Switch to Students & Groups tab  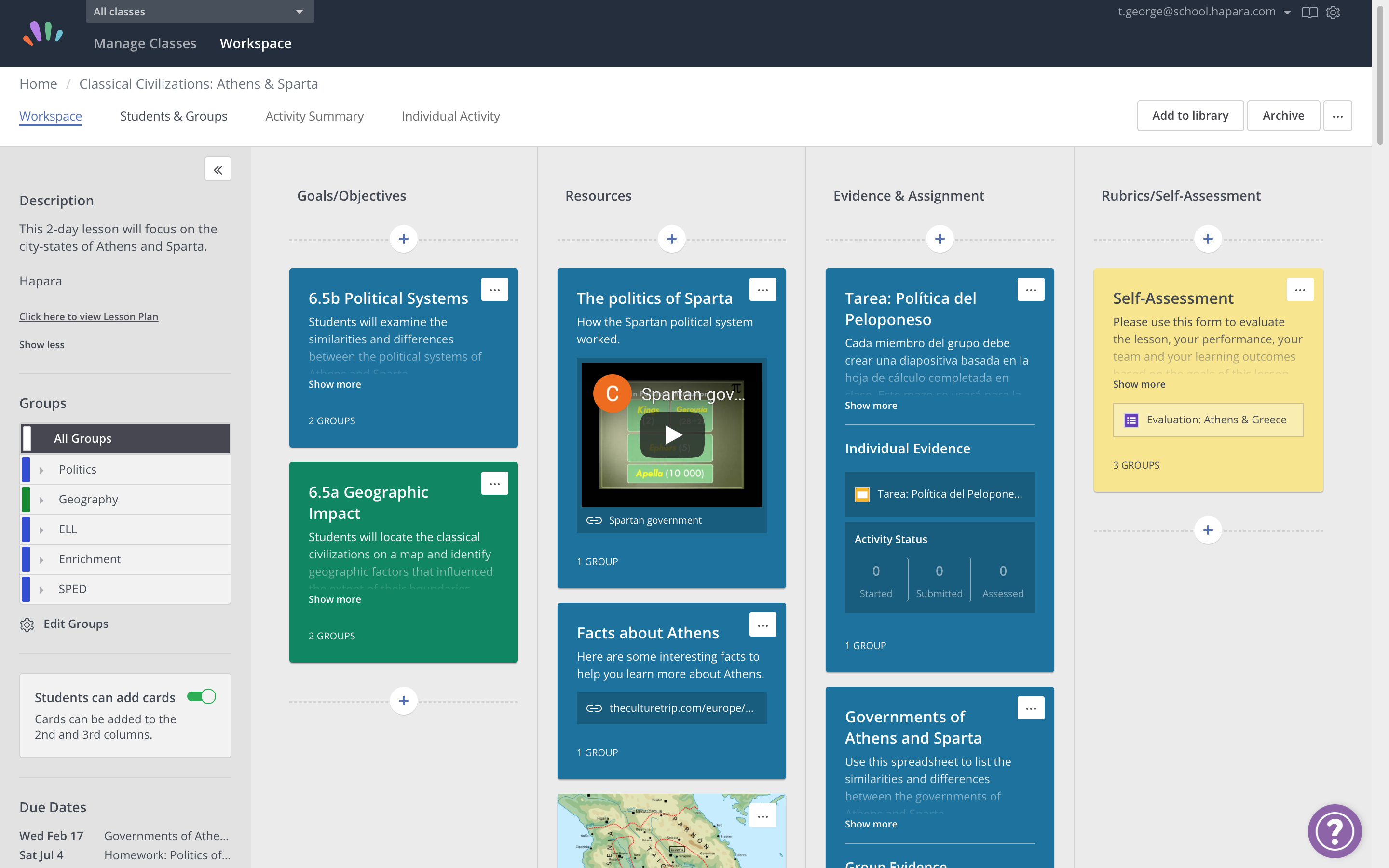[173, 116]
